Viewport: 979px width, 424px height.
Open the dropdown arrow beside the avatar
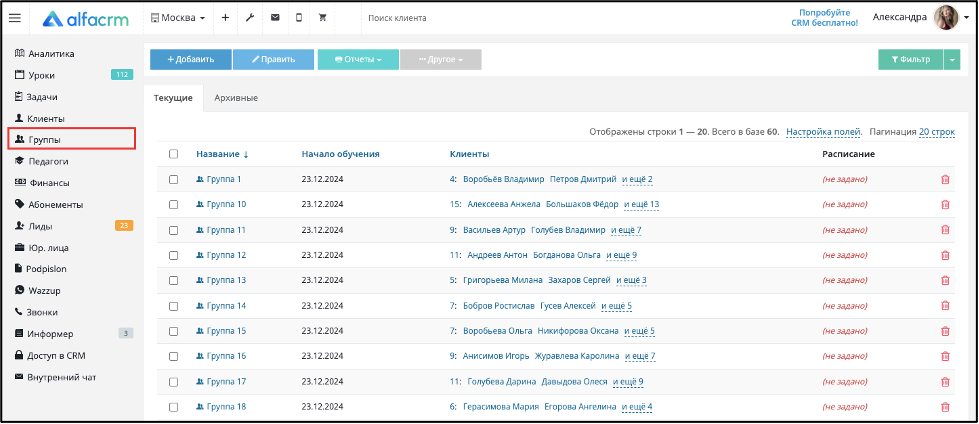point(967,18)
